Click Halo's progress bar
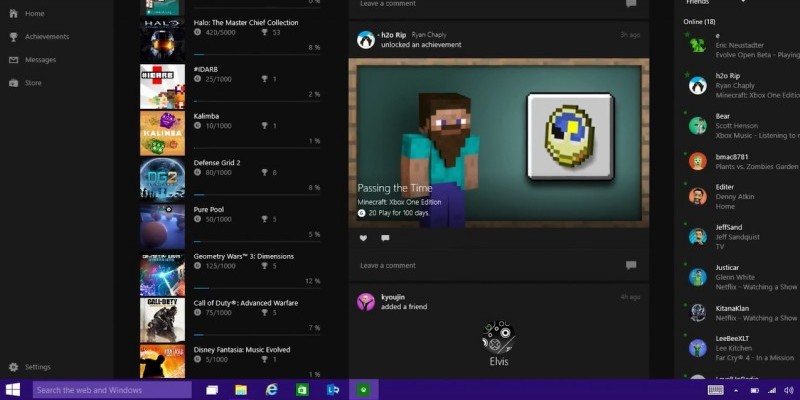Screen dimensions: 800x400 pyautogui.click(x=257, y=54)
